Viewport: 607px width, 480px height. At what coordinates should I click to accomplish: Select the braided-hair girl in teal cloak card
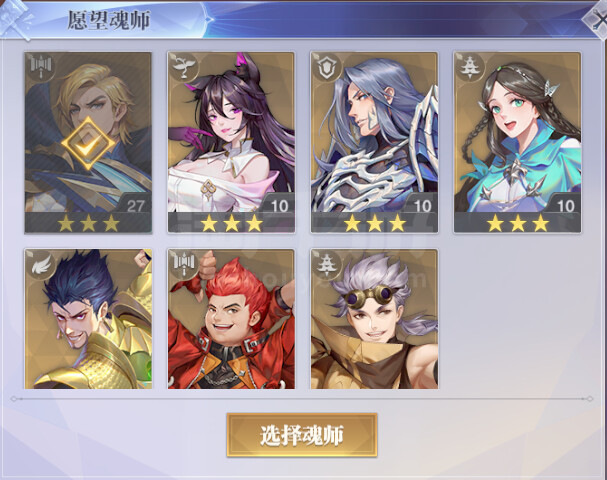pyautogui.click(x=518, y=142)
